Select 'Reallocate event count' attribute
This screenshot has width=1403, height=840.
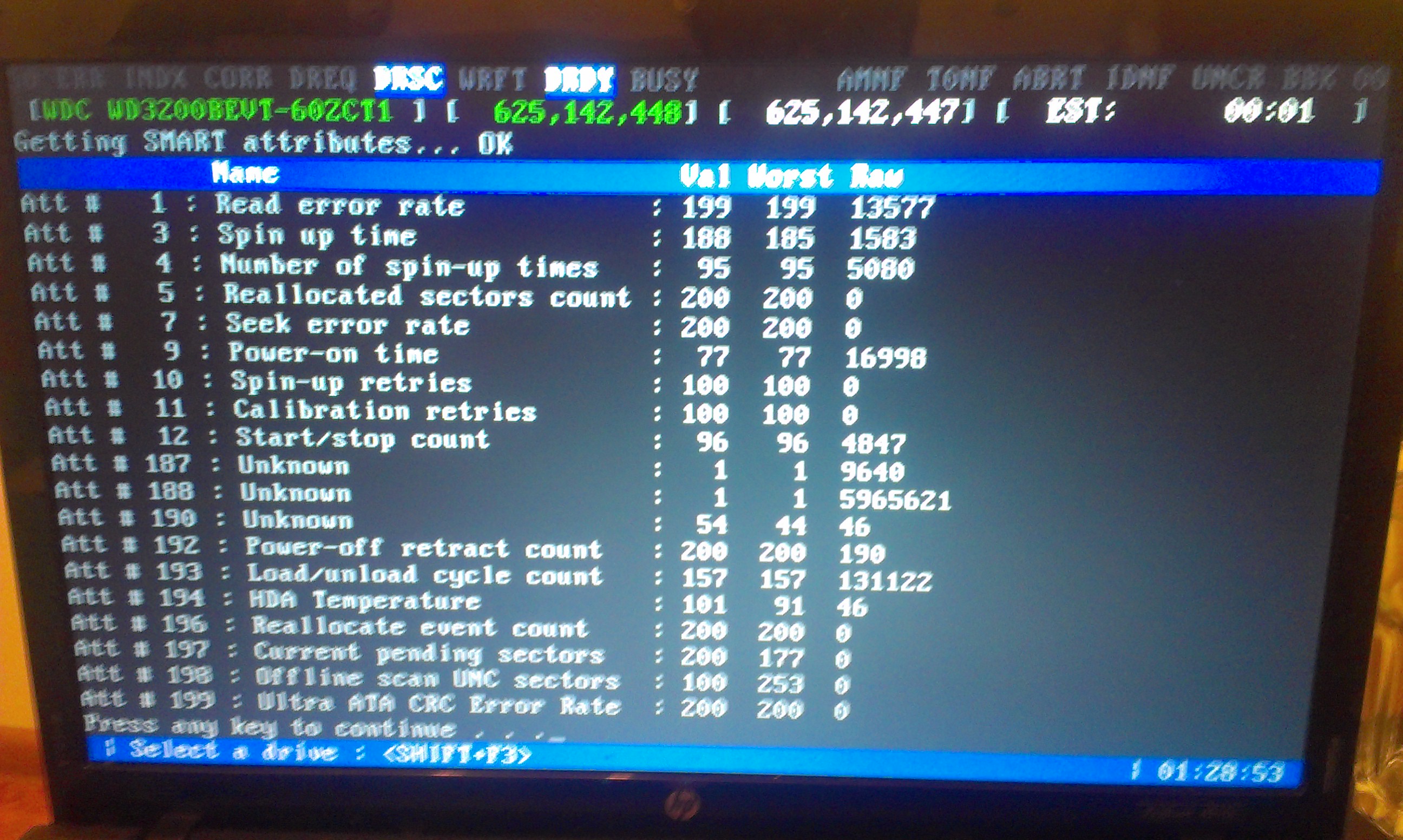point(421,627)
